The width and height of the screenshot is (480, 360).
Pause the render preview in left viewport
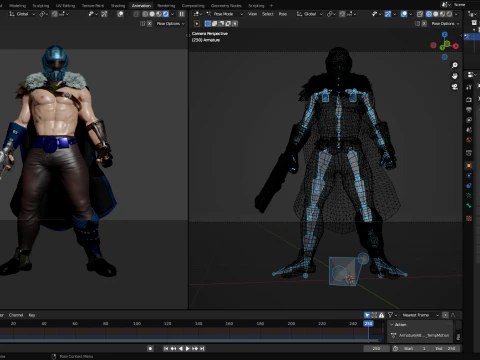181,14
